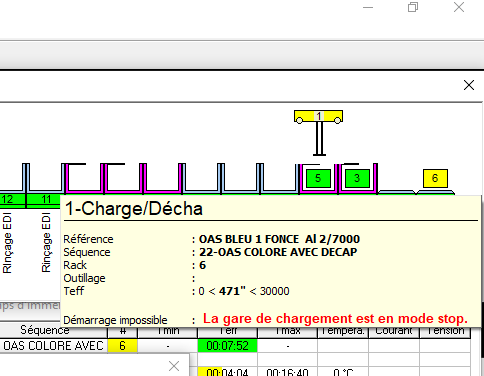
Task: Click the Courant column header
Action: (394, 332)
